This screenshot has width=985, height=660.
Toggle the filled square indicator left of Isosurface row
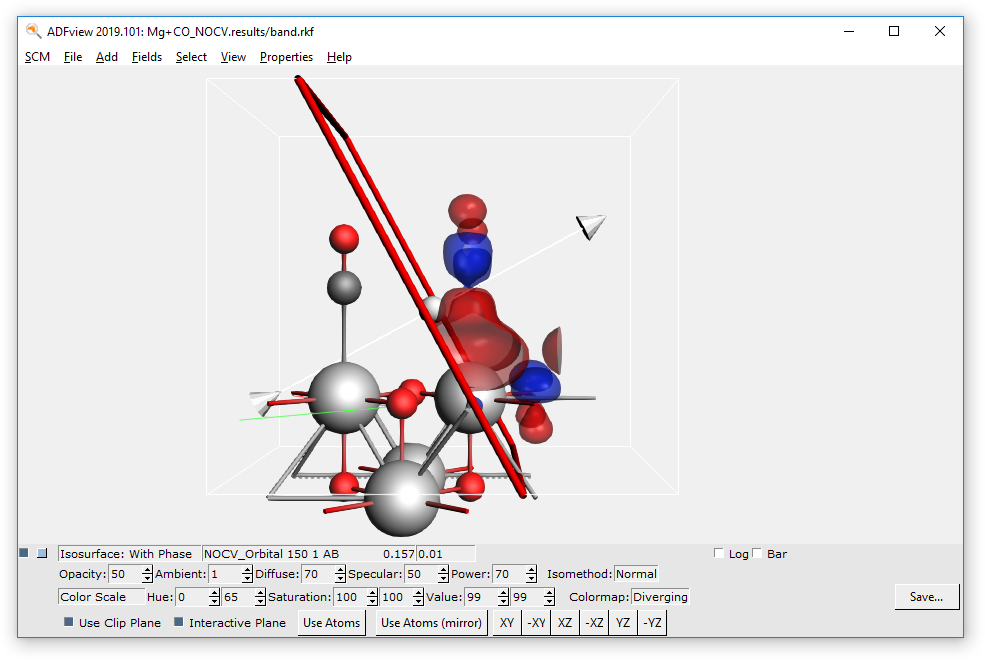22,552
